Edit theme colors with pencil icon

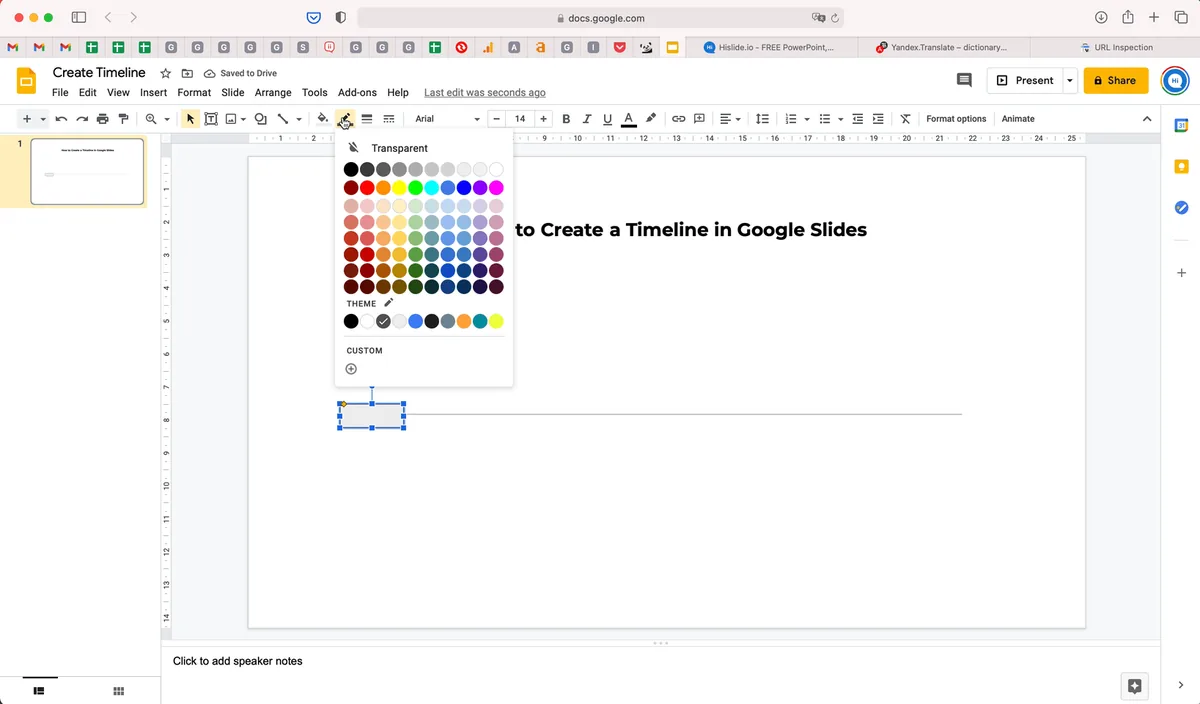(x=389, y=303)
